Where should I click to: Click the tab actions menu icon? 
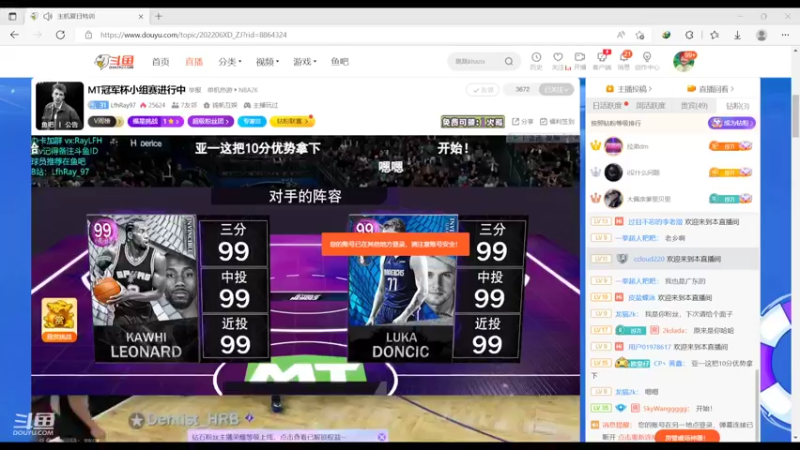(x=13, y=16)
